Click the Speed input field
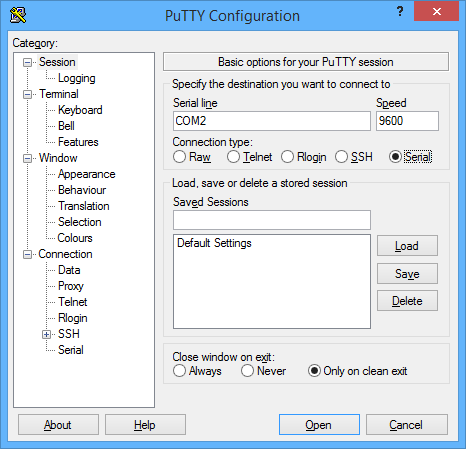The image size is (466, 449). click(x=407, y=121)
